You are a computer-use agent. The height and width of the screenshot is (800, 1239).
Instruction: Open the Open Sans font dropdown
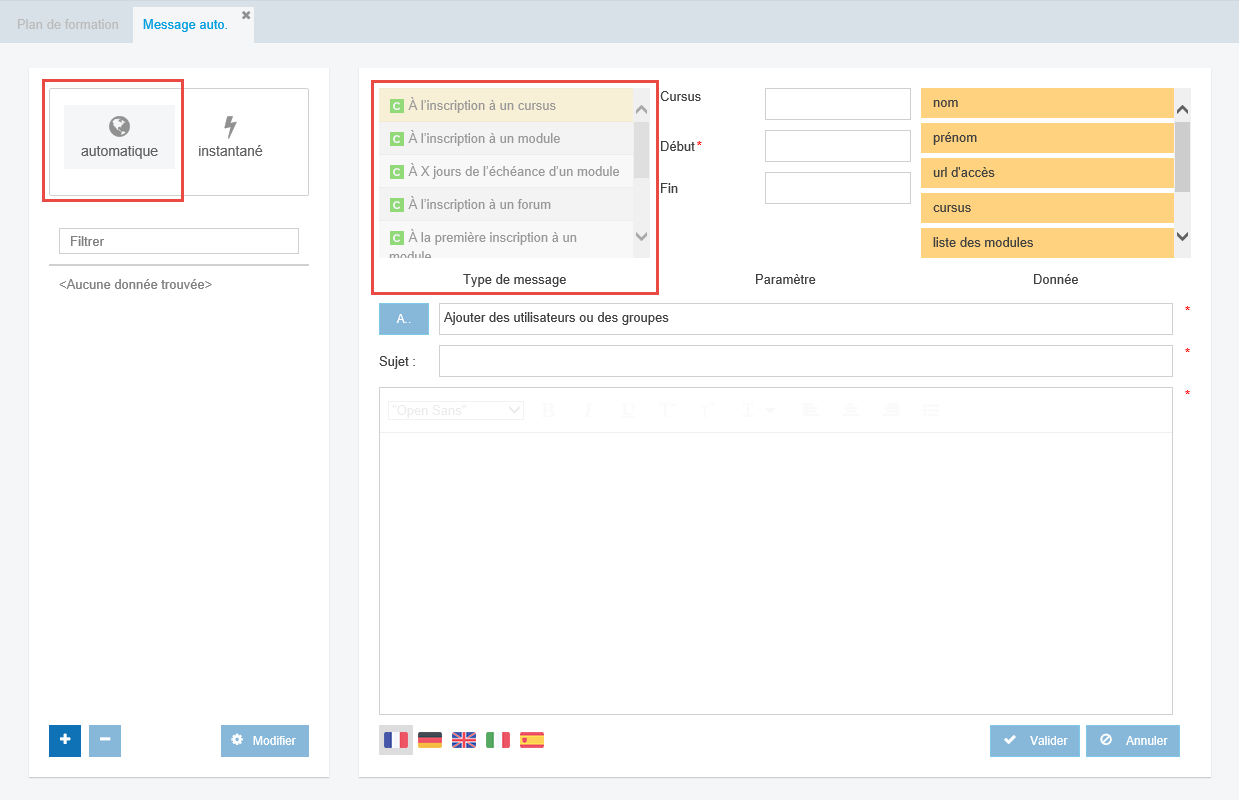(456, 410)
